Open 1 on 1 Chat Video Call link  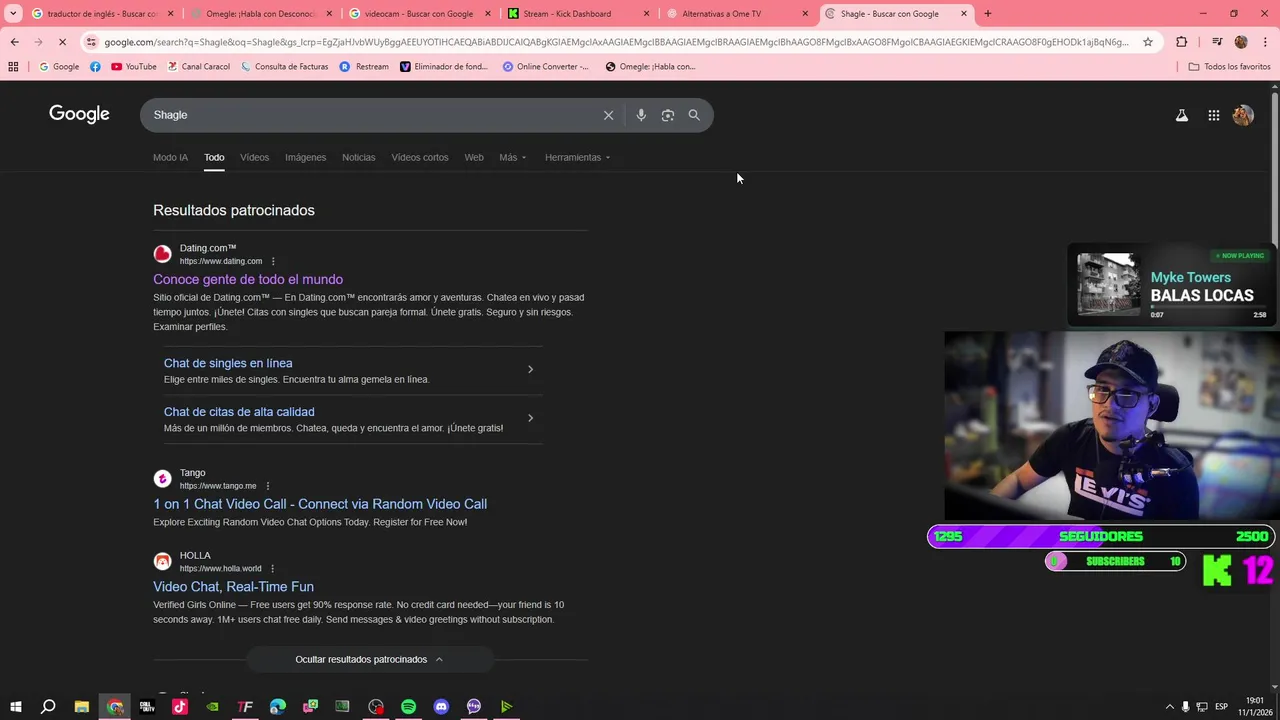click(x=320, y=504)
